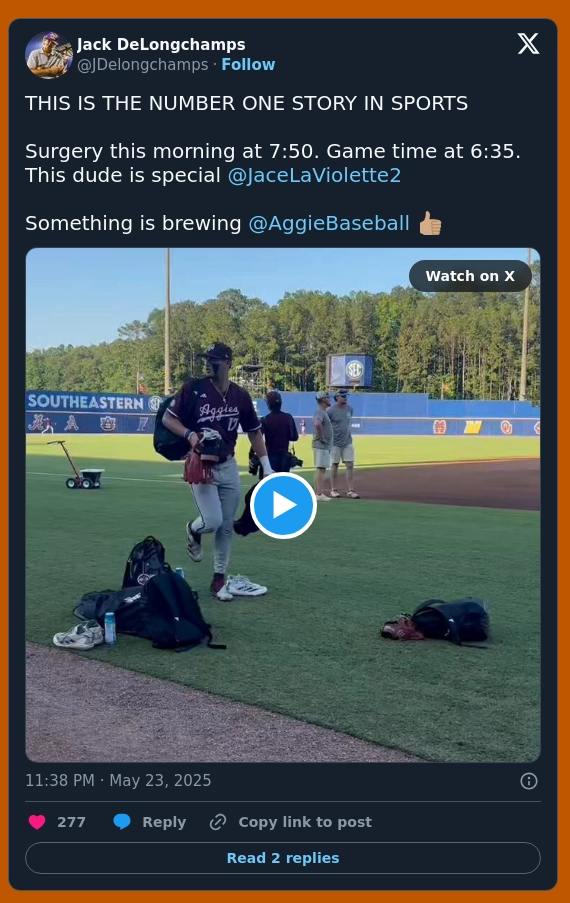The height and width of the screenshot is (903, 570).
Task: Click the pink heart like icon
Action: (37, 822)
